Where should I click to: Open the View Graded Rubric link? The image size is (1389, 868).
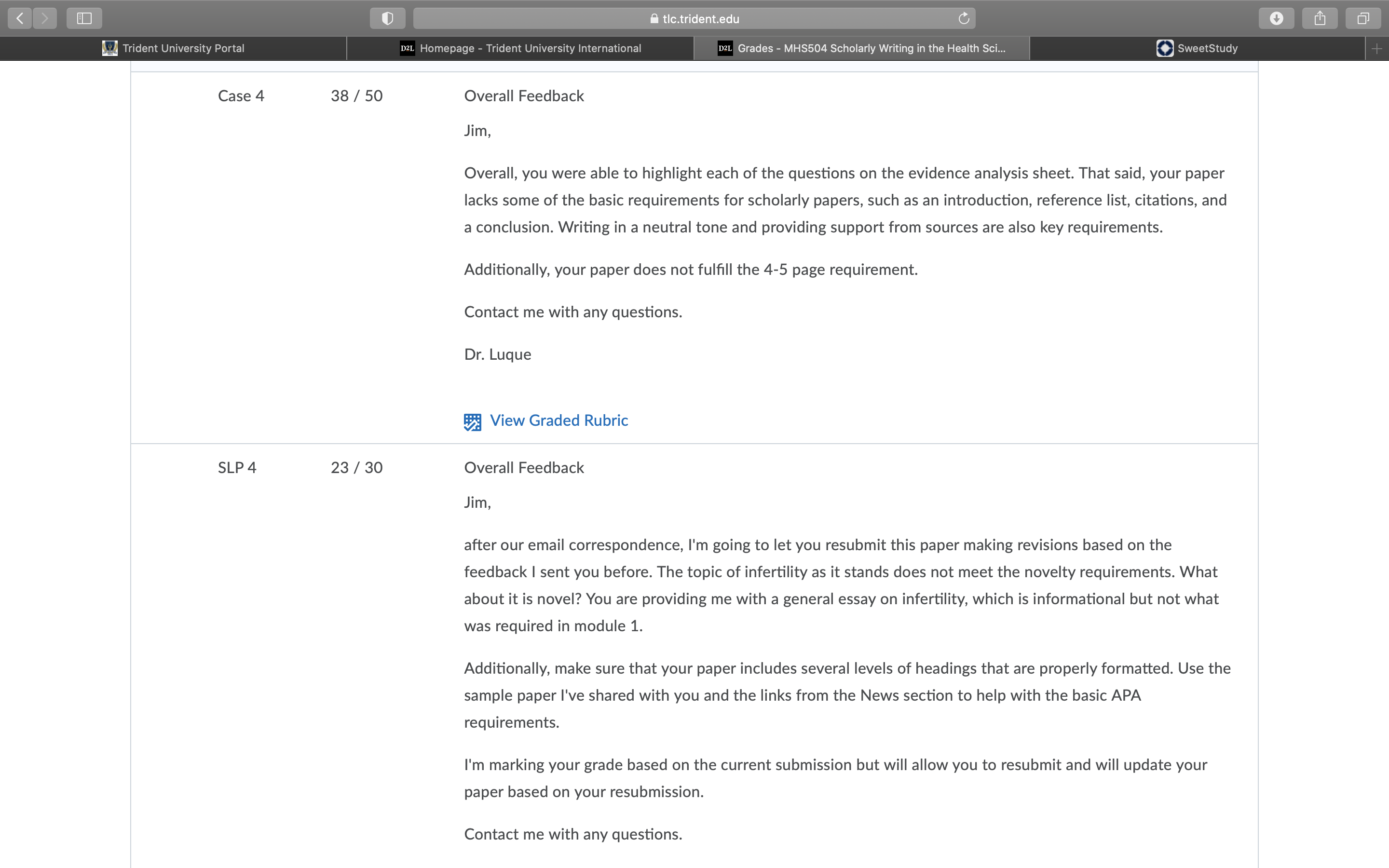click(558, 421)
